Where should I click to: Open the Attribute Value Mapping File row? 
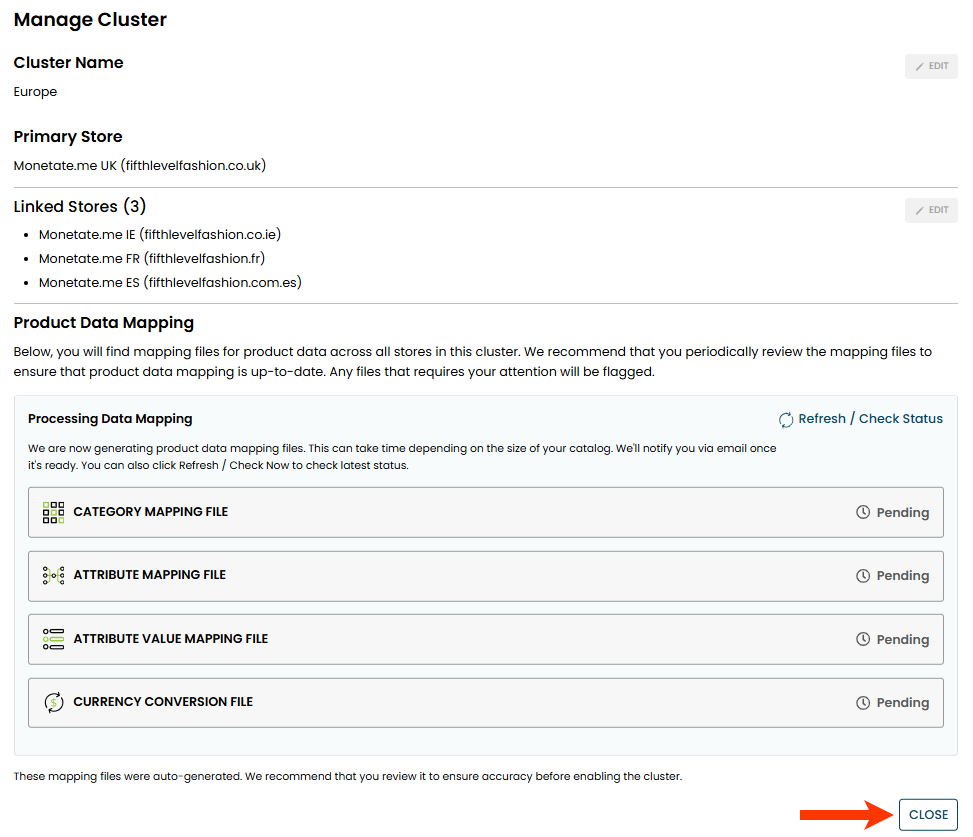tap(485, 639)
